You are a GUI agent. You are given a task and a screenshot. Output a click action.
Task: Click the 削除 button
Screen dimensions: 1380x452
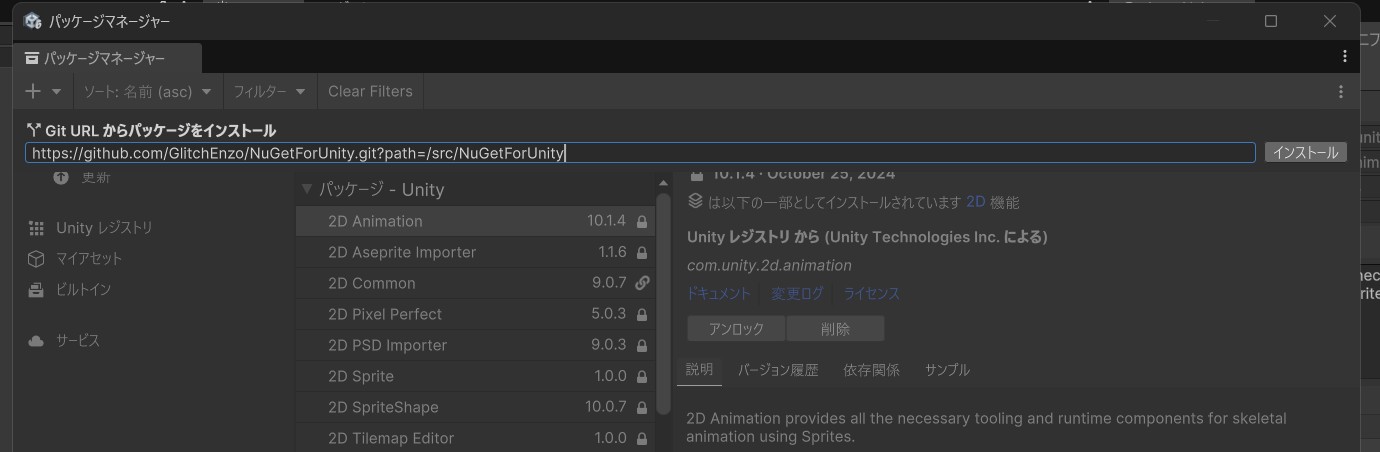point(835,329)
